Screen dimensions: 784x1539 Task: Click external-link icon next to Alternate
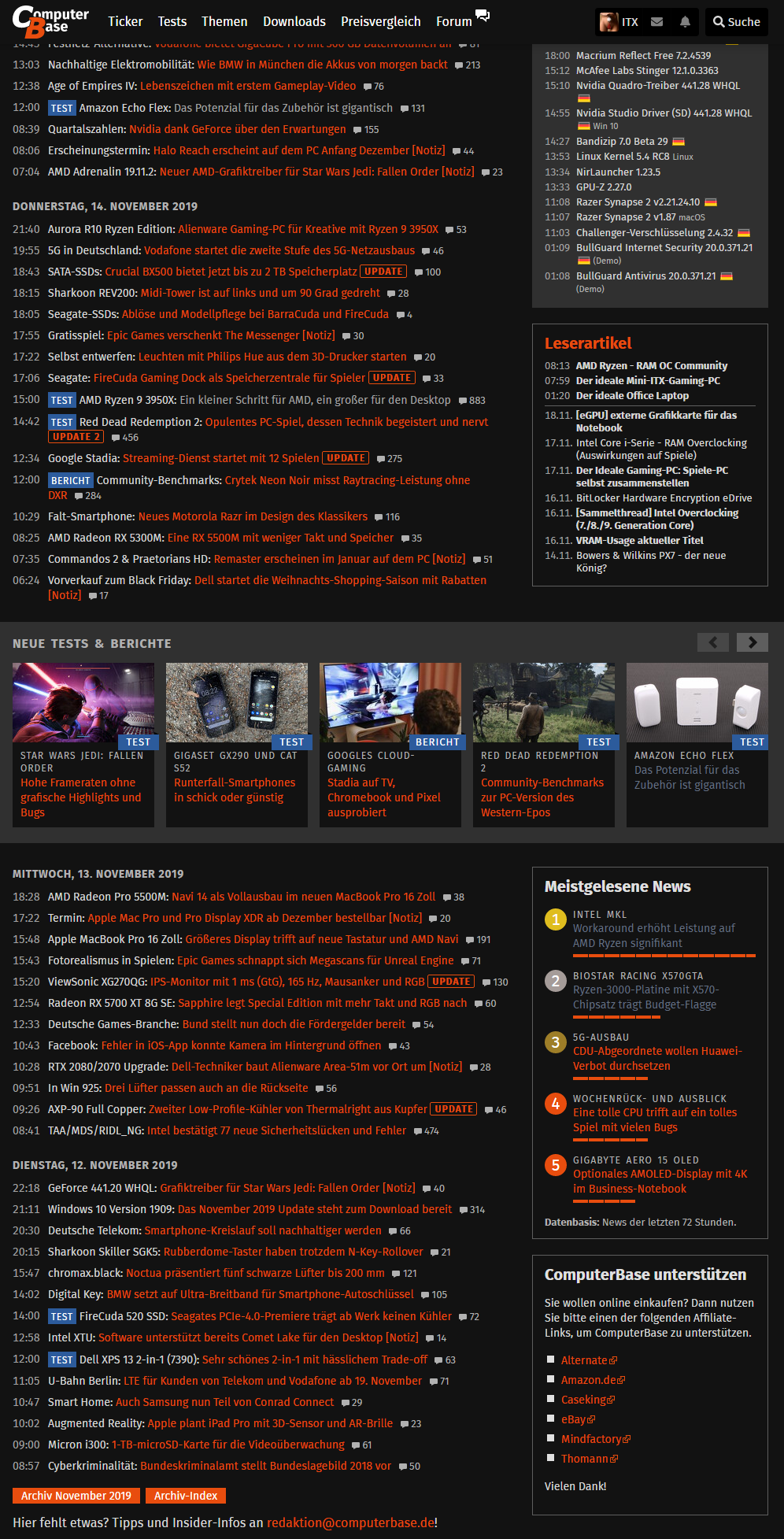pyautogui.click(x=613, y=1361)
